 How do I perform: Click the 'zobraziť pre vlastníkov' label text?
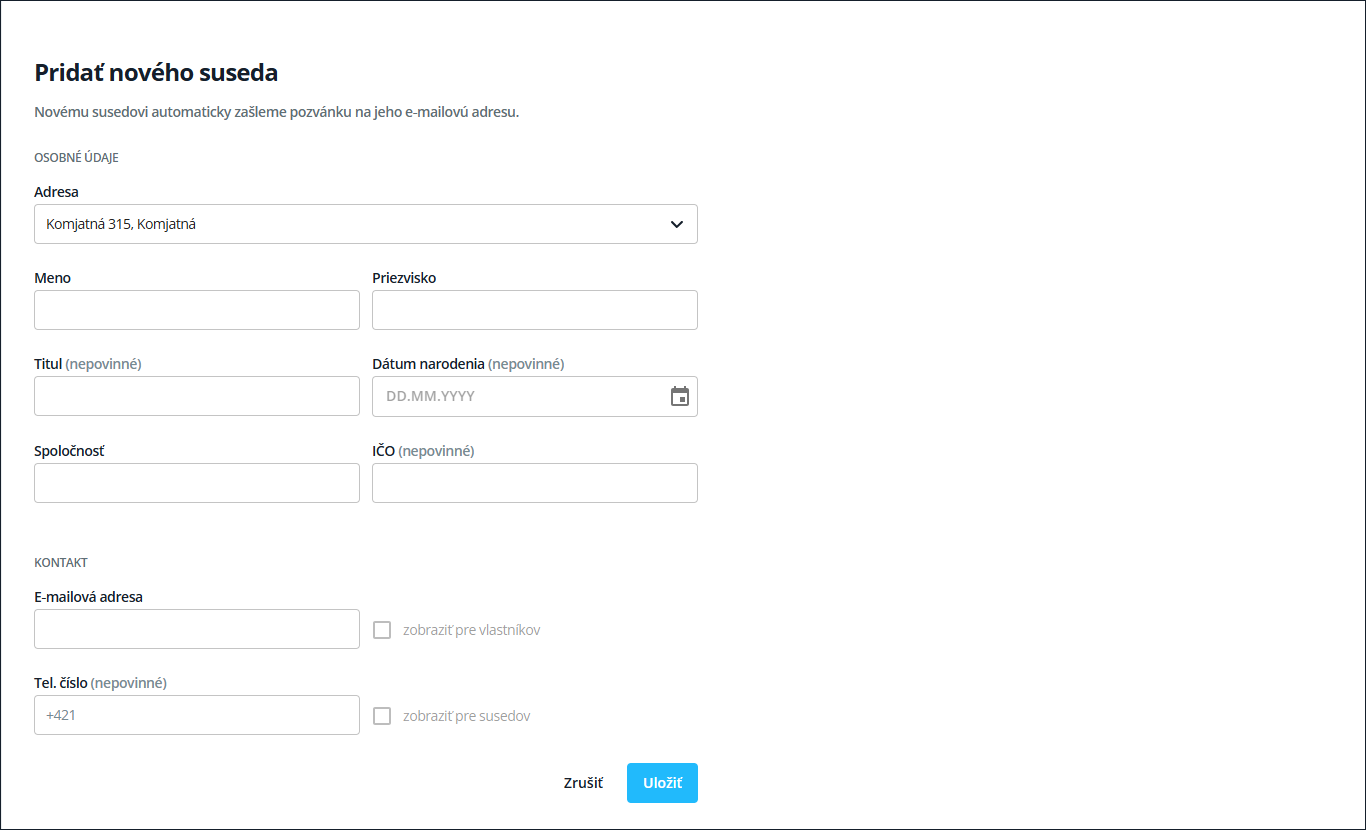471,630
